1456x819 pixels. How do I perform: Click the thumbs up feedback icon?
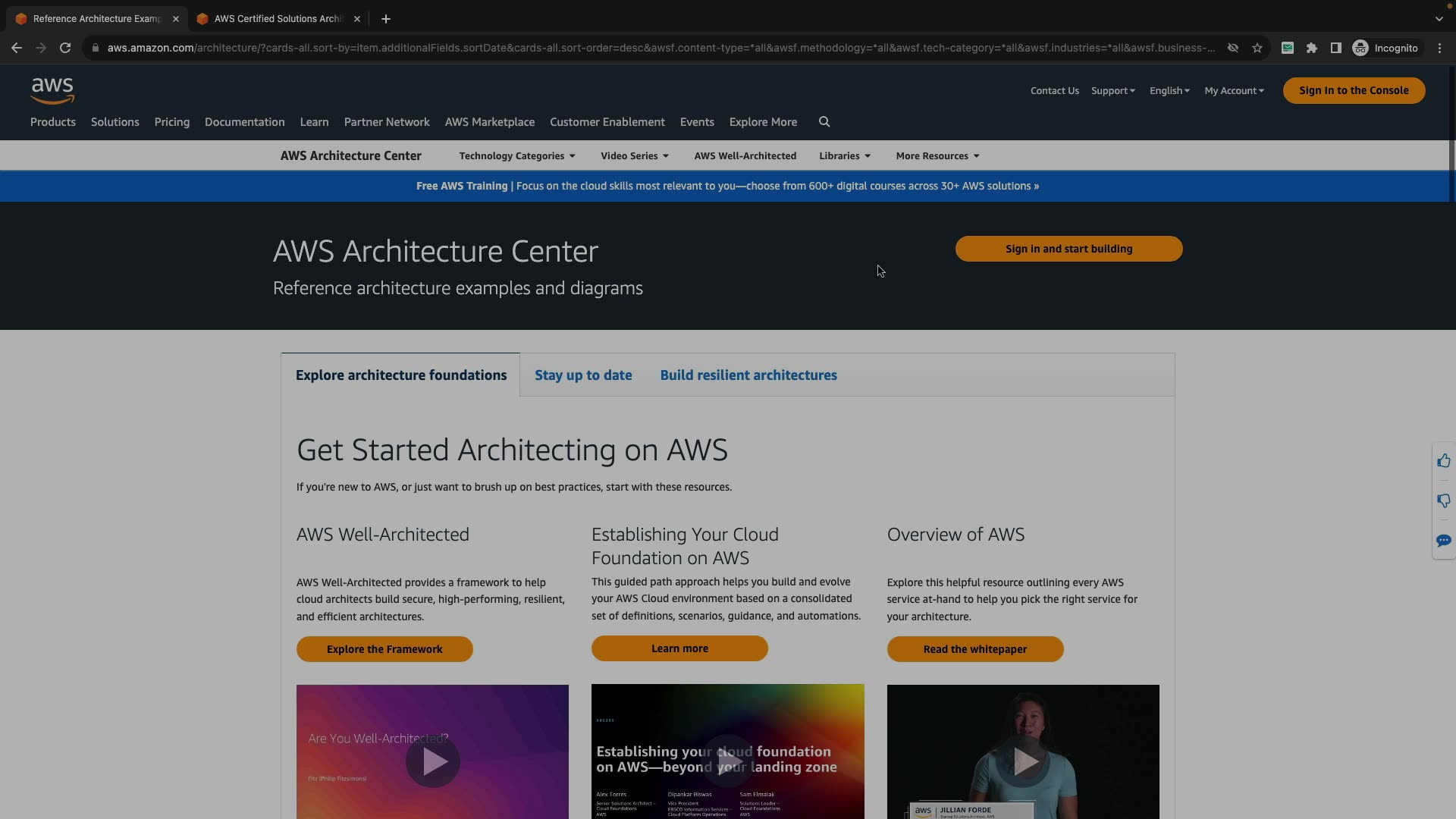tap(1443, 461)
